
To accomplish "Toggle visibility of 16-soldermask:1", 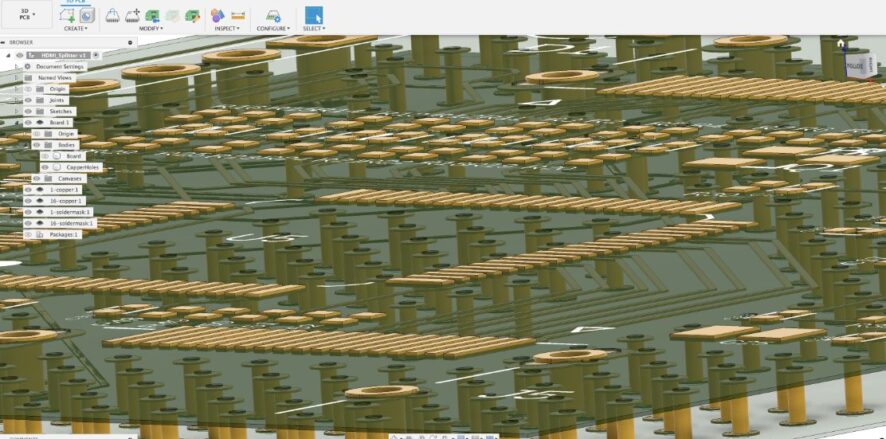I will [28, 223].
